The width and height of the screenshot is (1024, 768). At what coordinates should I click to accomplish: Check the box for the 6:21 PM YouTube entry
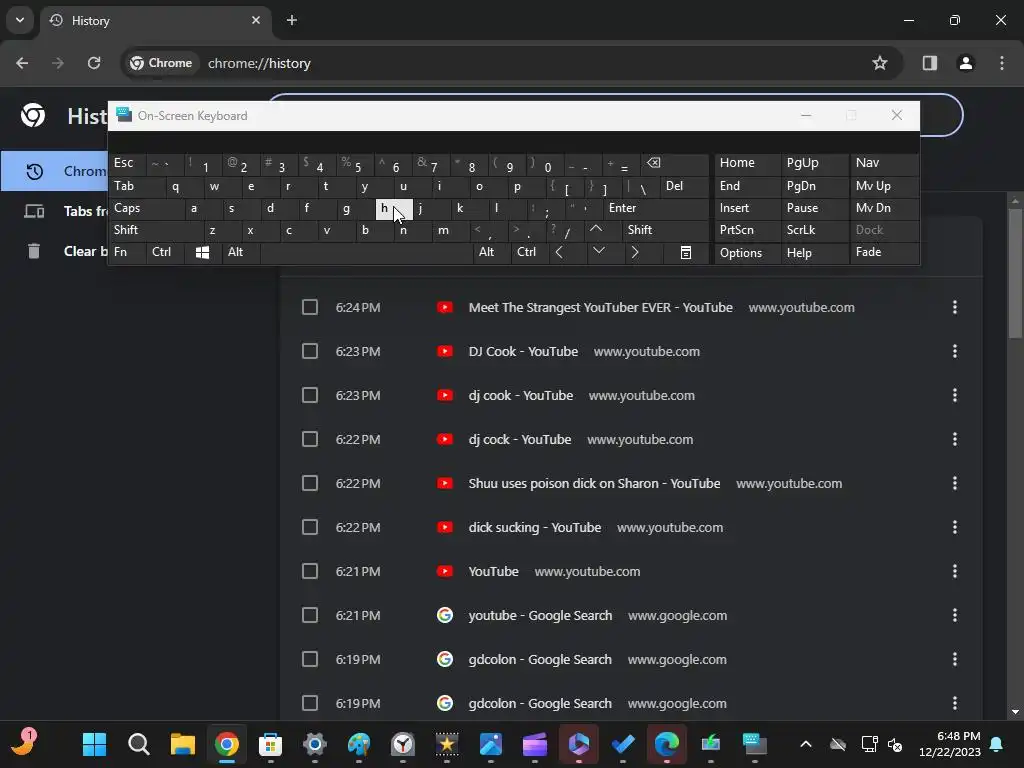tap(310, 571)
